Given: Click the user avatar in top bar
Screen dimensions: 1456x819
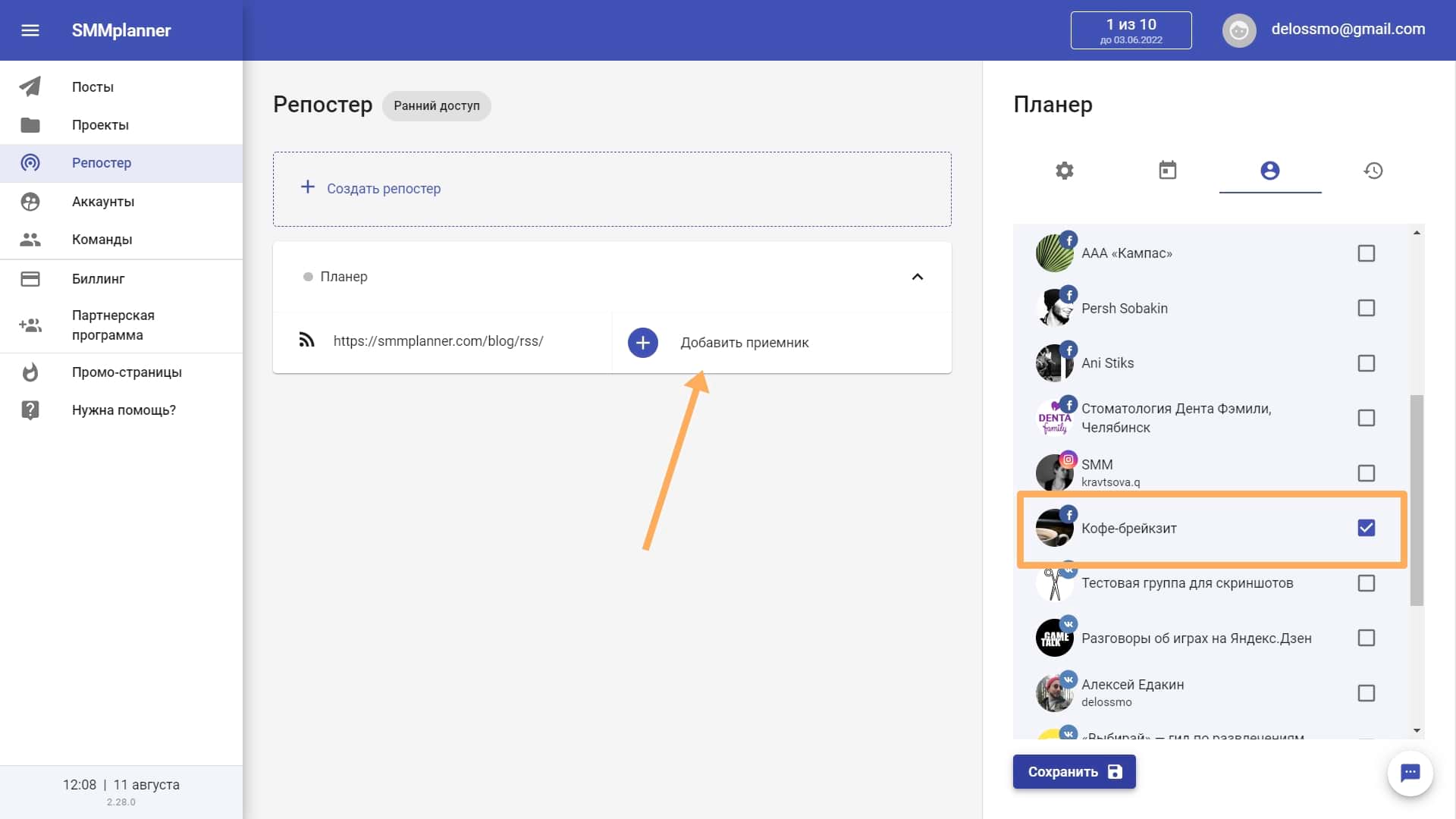Looking at the screenshot, I should (1239, 30).
